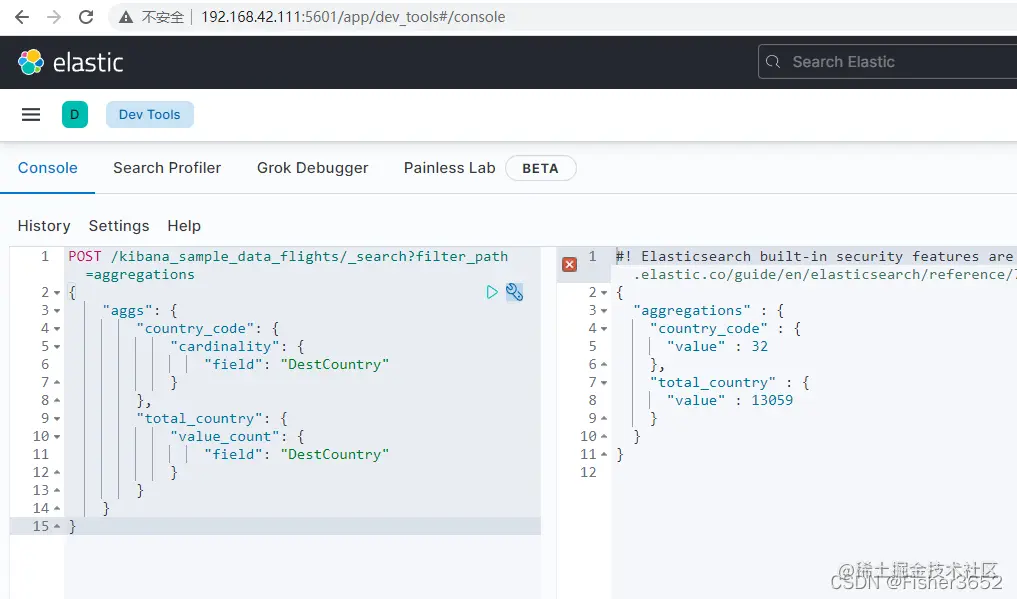Fold response "country_code" block on line 4
The image size is (1017, 599).
click(604, 329)
